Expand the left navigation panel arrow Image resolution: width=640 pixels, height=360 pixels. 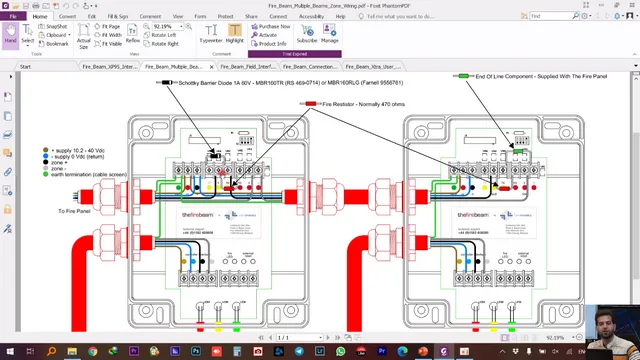tap(11, 77)
